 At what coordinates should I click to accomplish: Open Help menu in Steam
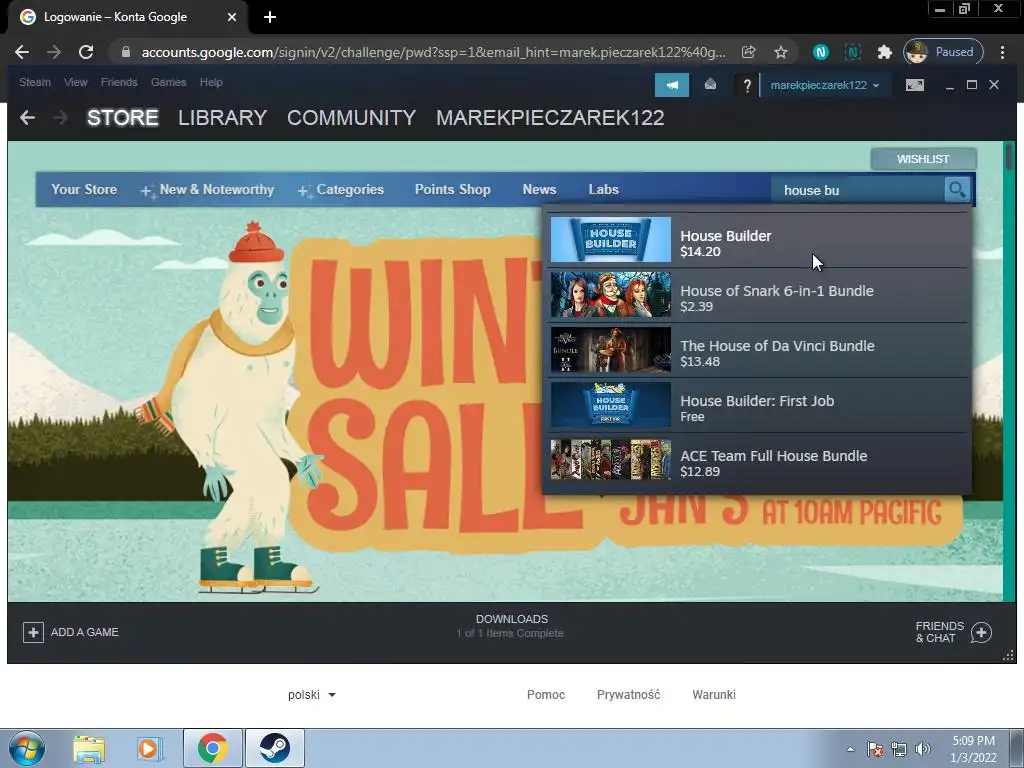(211, 82)
